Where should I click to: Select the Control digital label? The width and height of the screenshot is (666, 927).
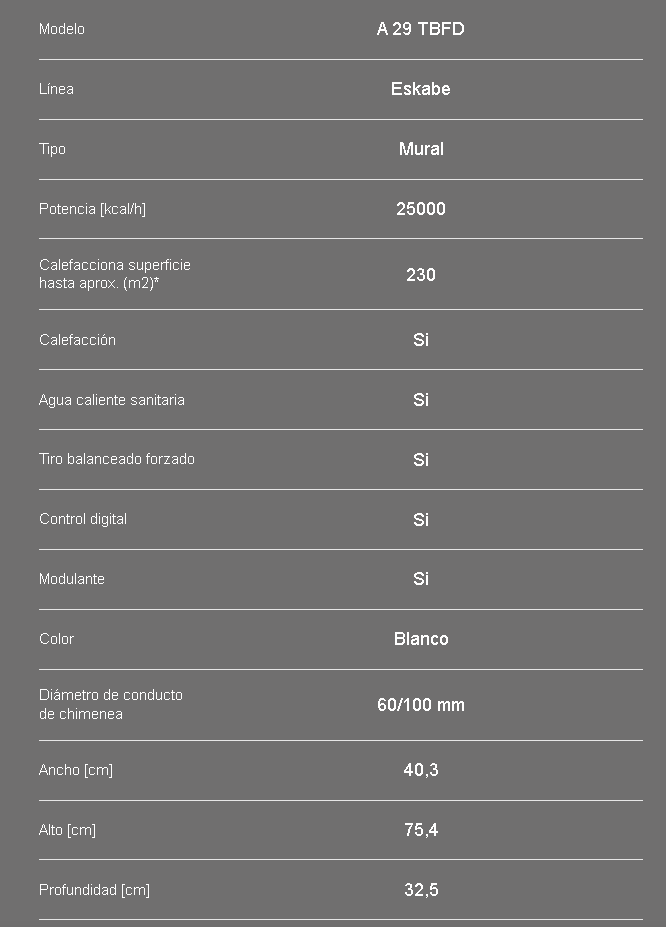83,519
